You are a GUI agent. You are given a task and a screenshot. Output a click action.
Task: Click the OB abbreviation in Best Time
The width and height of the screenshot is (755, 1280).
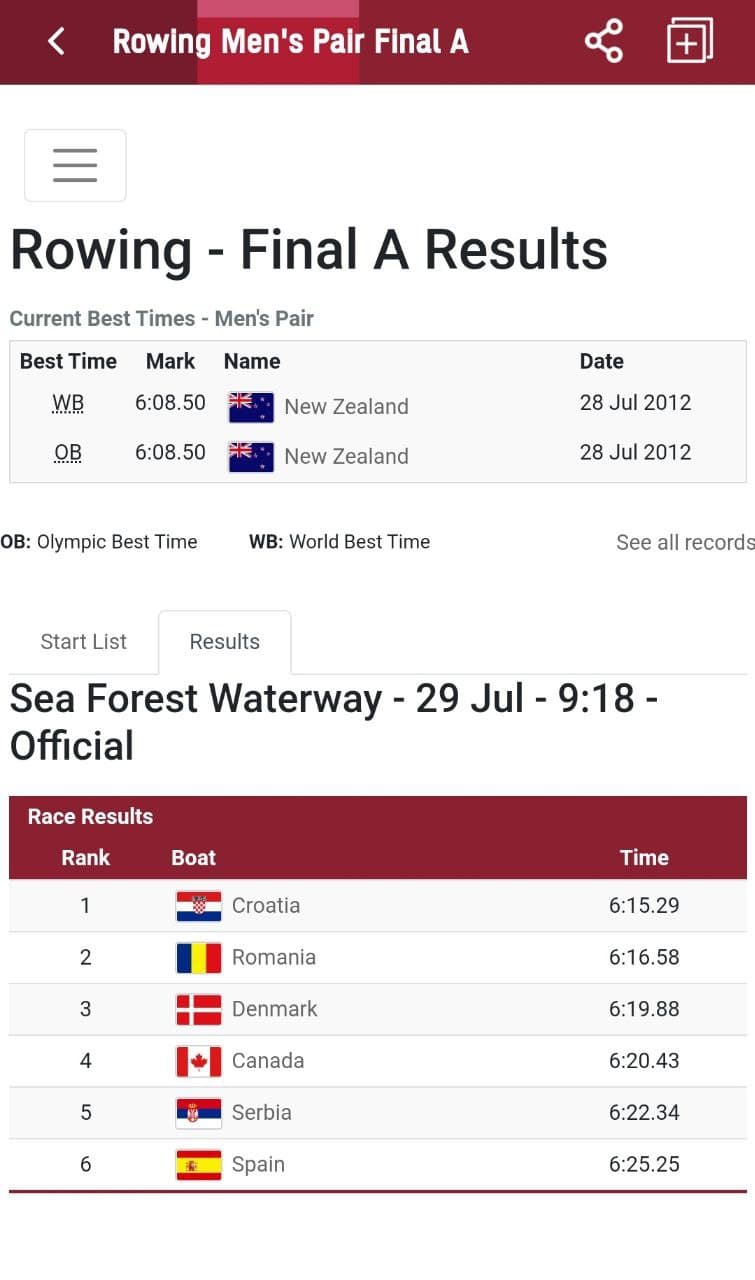pos(68,453)
